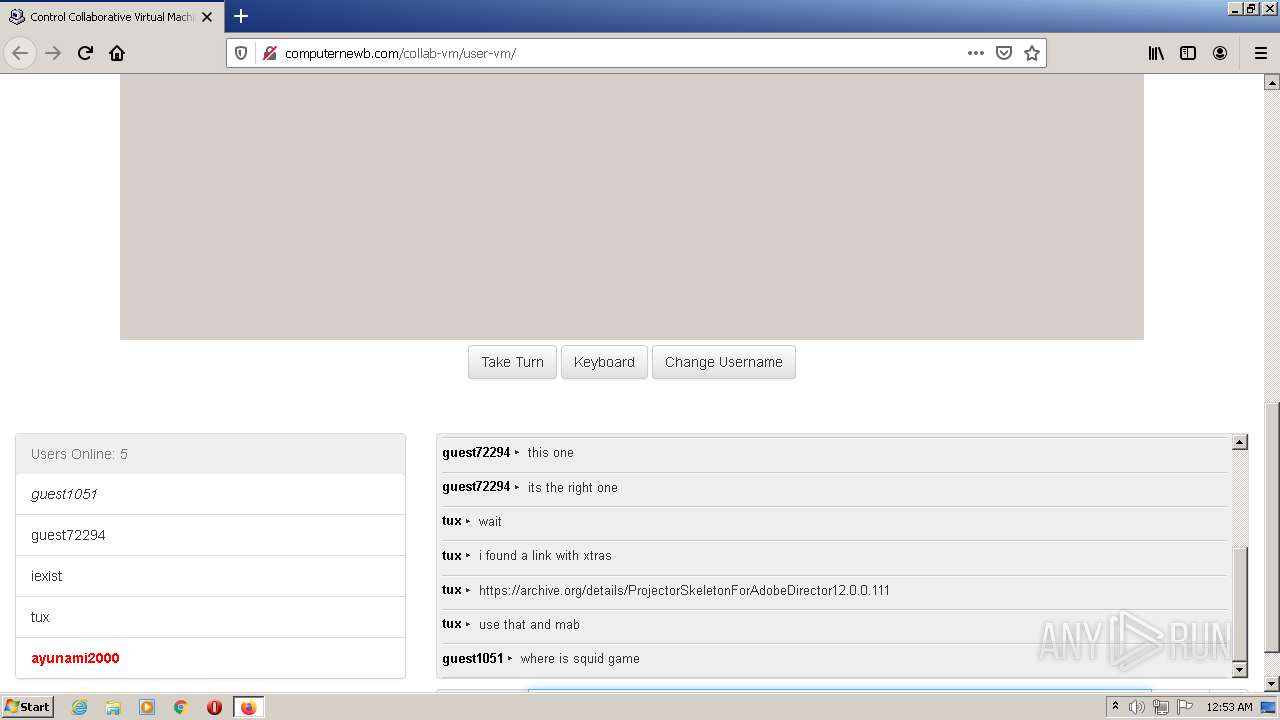The height and width of the screenshot is (720, 1280).
Task: Select user ayunami2000 in the list
Action: coord(210,658)
